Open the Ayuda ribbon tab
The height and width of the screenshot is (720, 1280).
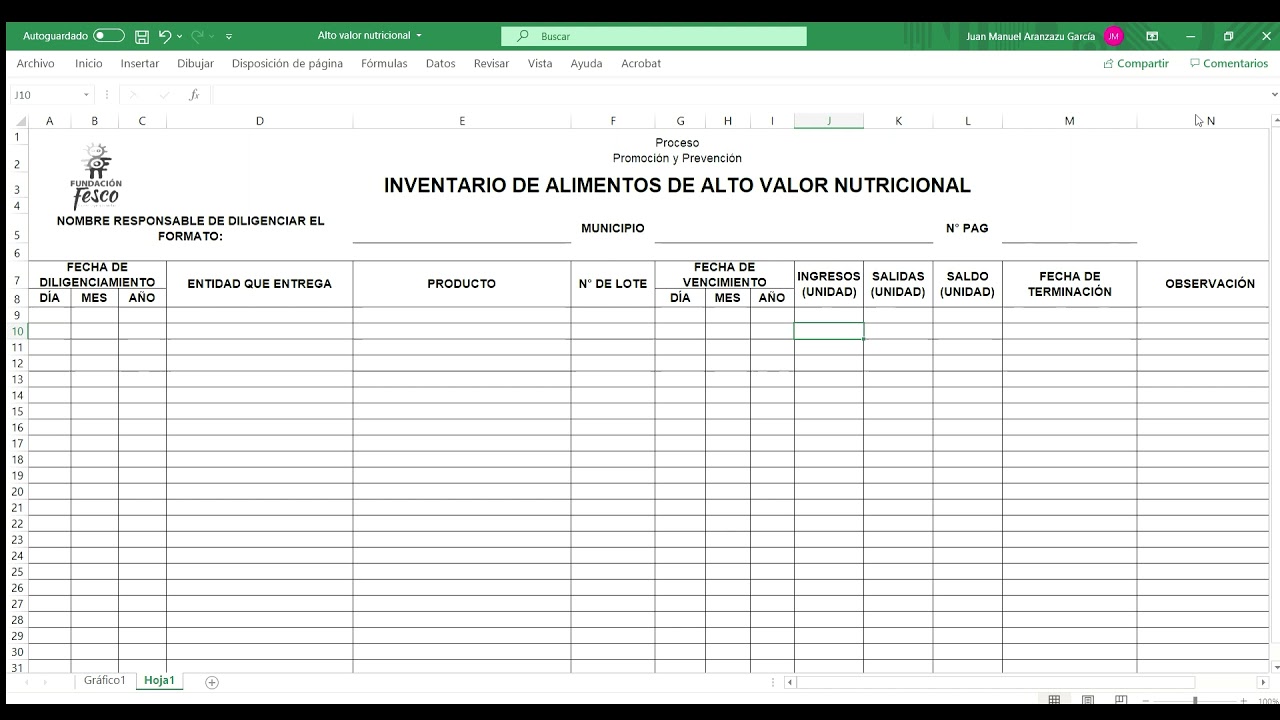click(x=587, y=63)
